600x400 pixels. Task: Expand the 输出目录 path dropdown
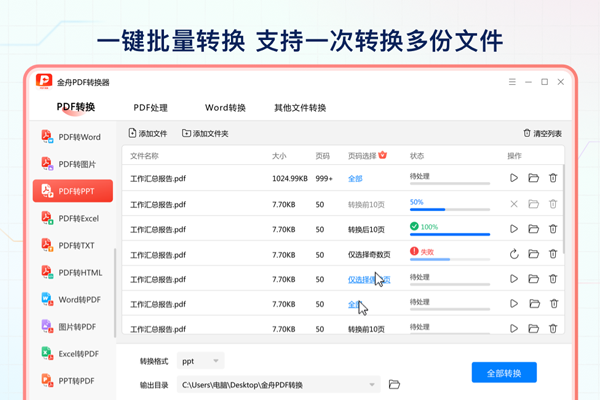[373, 384]
